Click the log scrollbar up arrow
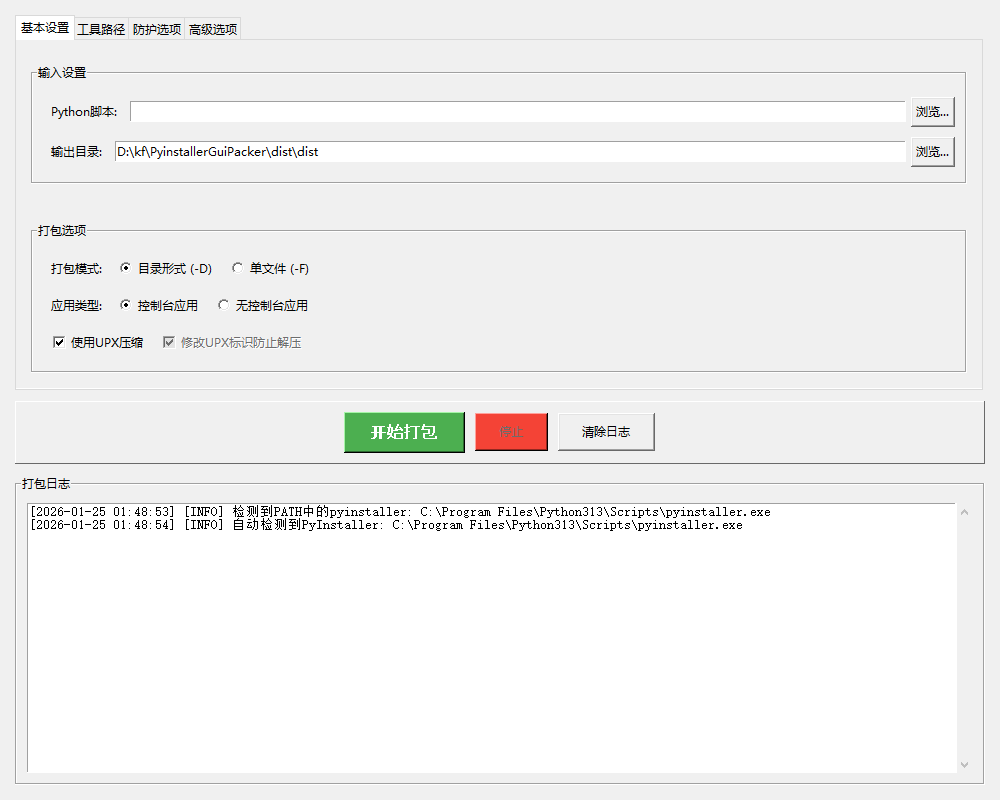Screen dimensions: 1000x800 coord(964,513)
